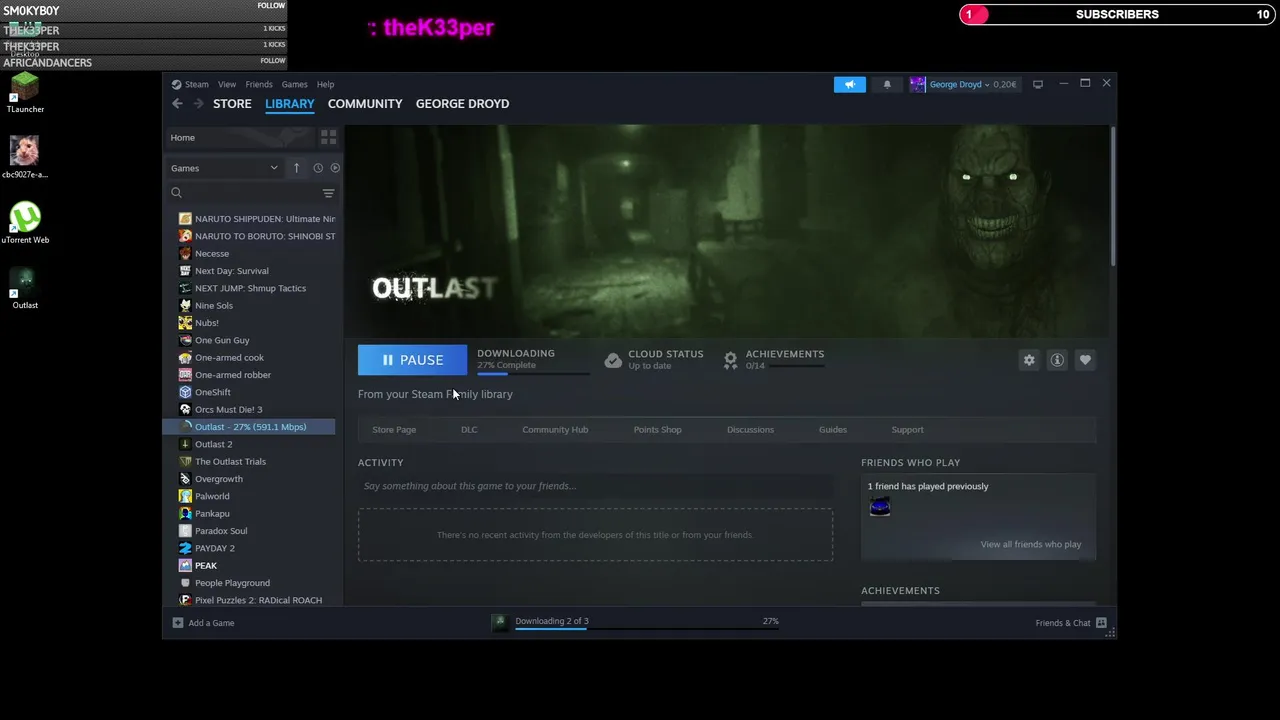This screenshot has height=720, width=1280.
Task: Click the downloading game thumbnail in bottom bar
Action: pos(500,622)
